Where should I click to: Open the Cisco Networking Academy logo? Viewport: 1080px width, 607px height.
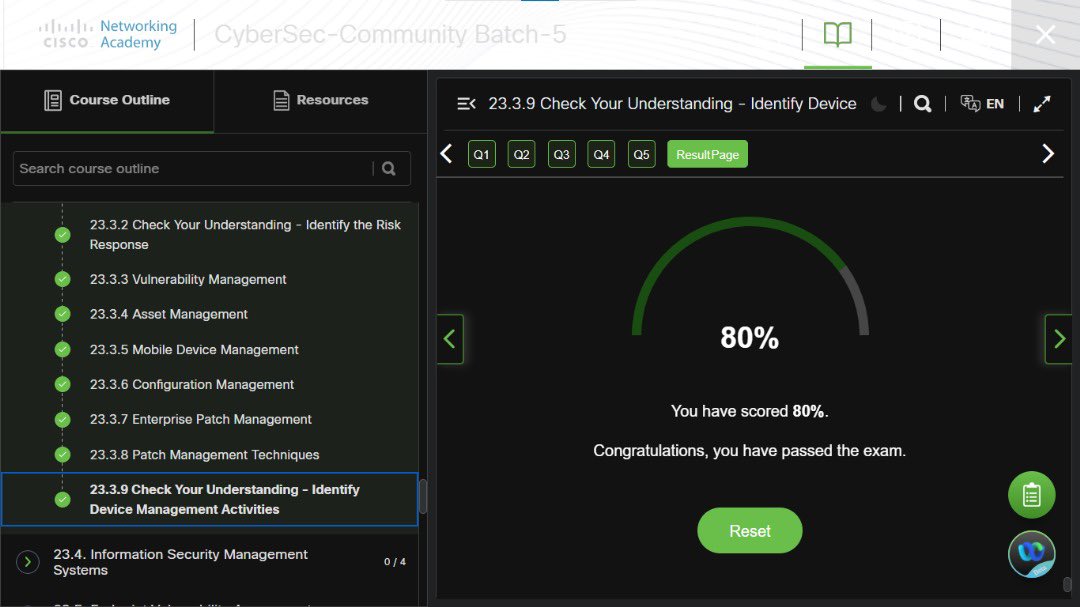(108, 34)
